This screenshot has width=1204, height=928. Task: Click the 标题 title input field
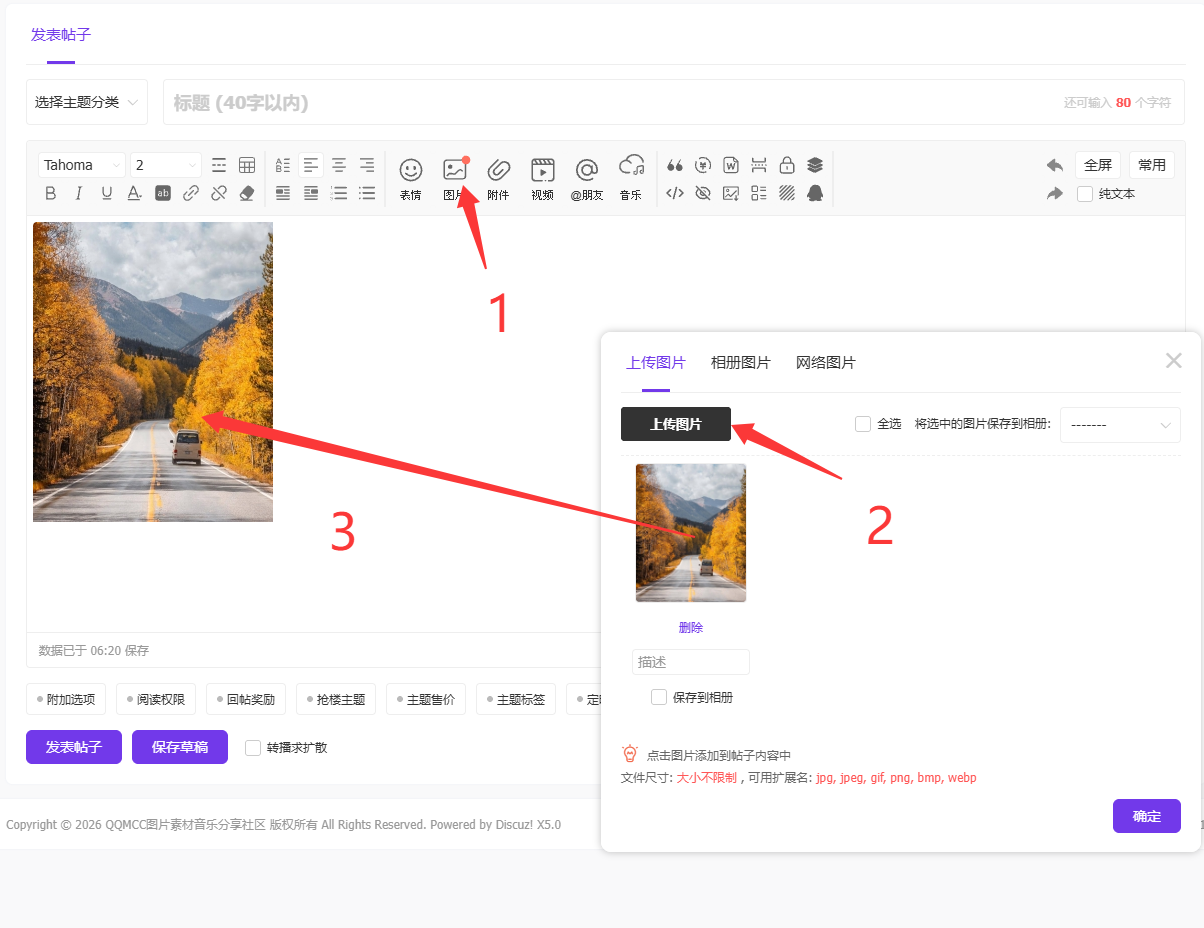point(674,102)
